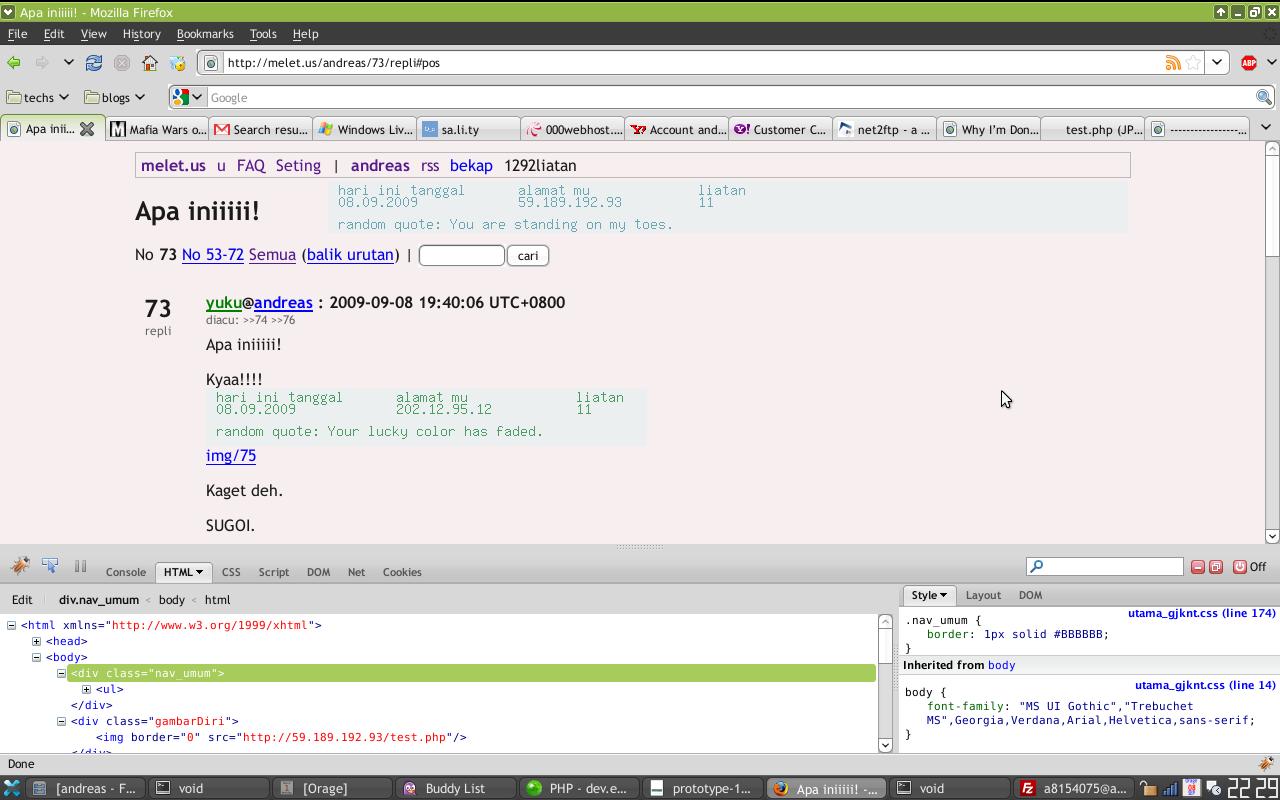Image resolution: width=1280 pixels, height=800 pixels.
Task: Reload the page with the Reload icon
Action: coord(94,63)
